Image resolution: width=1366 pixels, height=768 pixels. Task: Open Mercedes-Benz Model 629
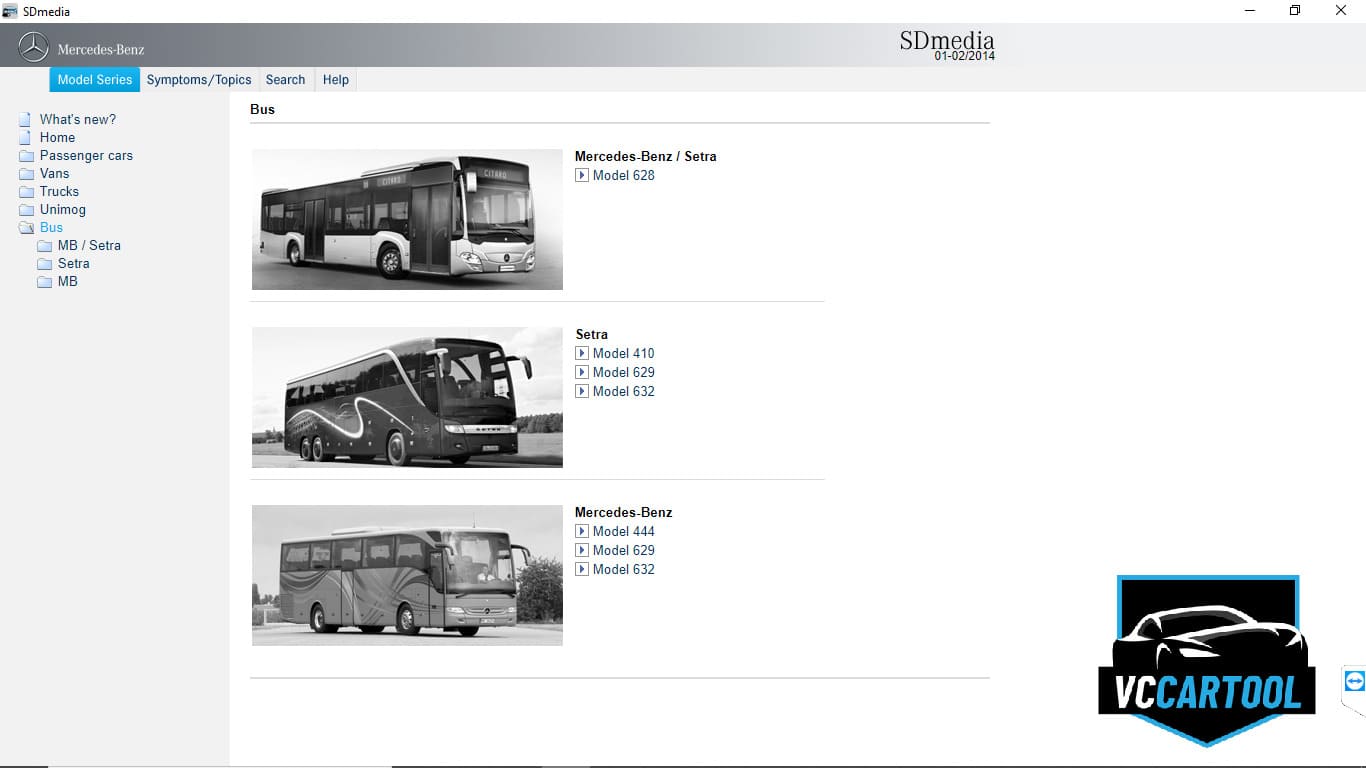coord(623,550)
